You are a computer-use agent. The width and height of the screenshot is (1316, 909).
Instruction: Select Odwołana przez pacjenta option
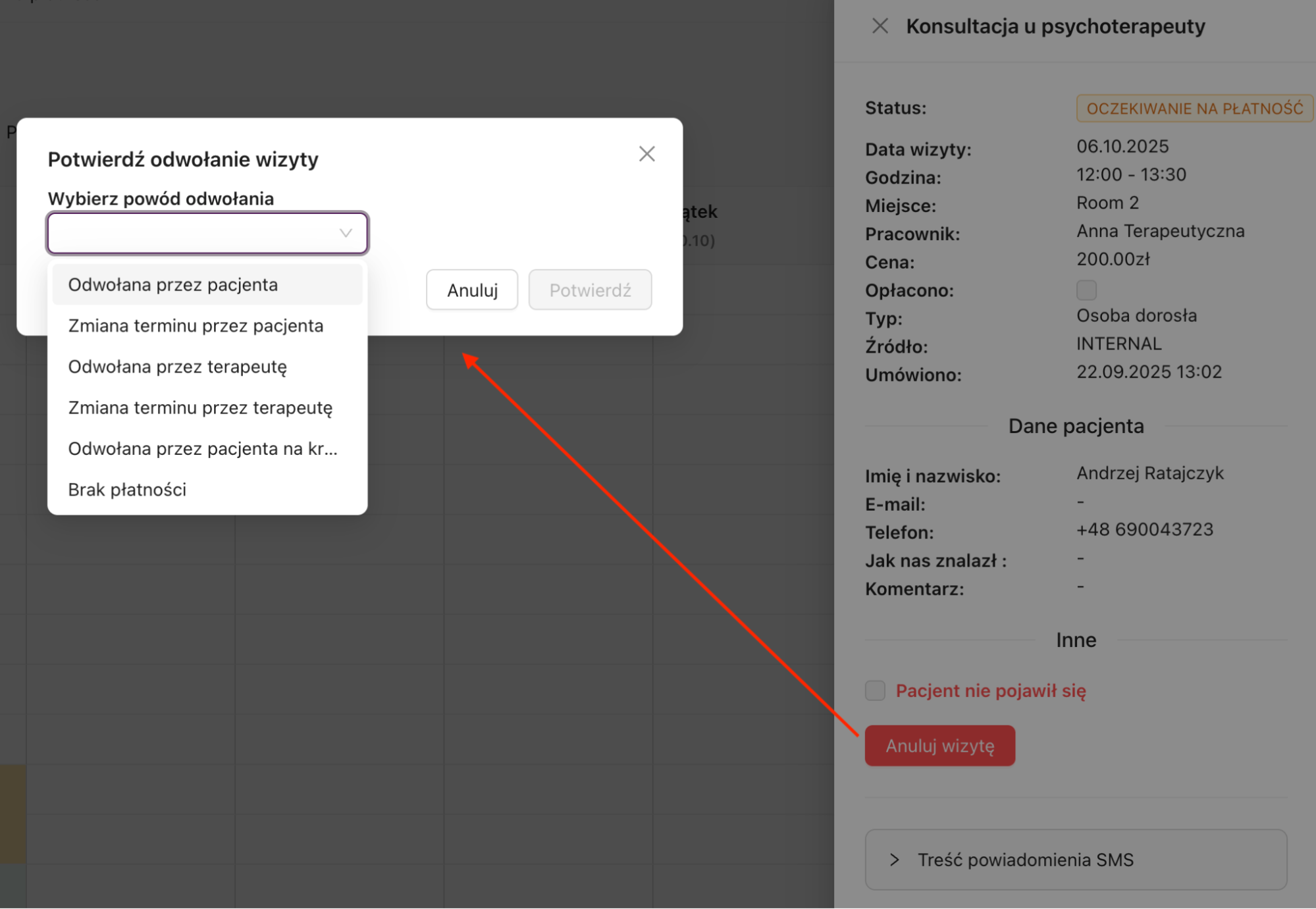tap(173, 285)
